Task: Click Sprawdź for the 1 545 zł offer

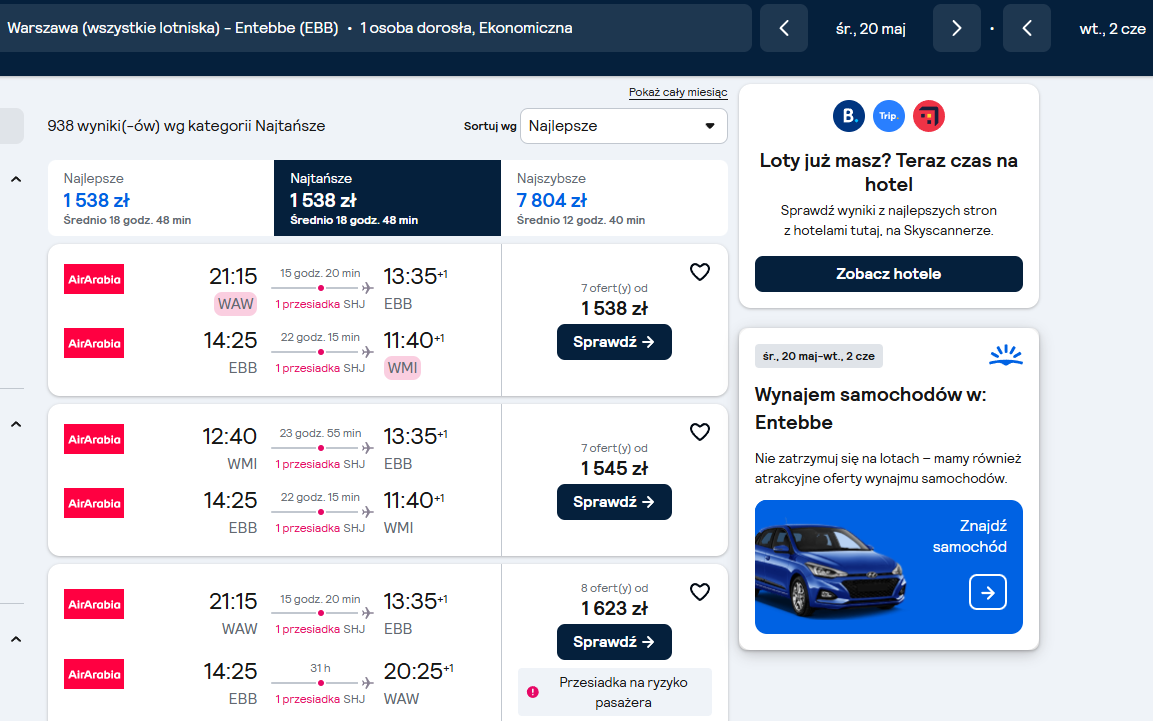Action: 614,502
